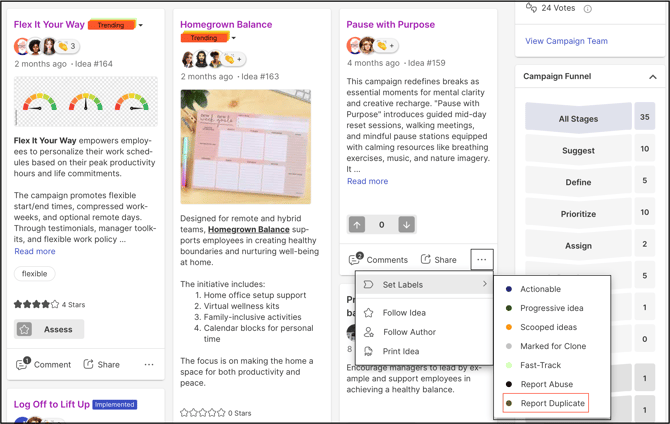Image resolution: width=670 pixels, height=424 pixels.
Task: Click the Share icon on Pause with Purpose
Action: pyautogui.click(x=426, y=260)
